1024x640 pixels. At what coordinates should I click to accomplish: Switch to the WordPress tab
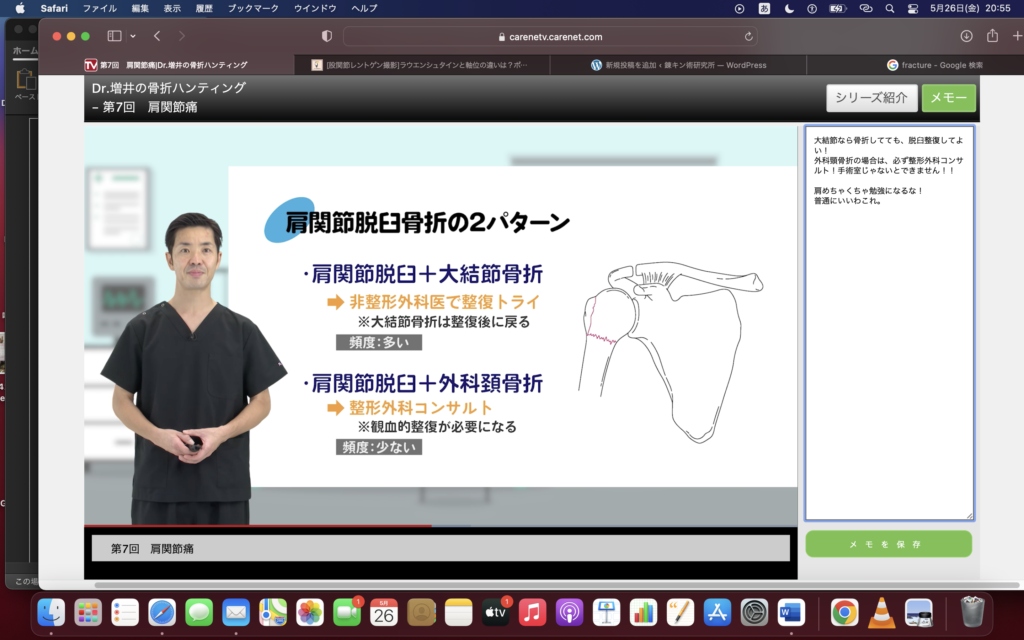point(678,65)
